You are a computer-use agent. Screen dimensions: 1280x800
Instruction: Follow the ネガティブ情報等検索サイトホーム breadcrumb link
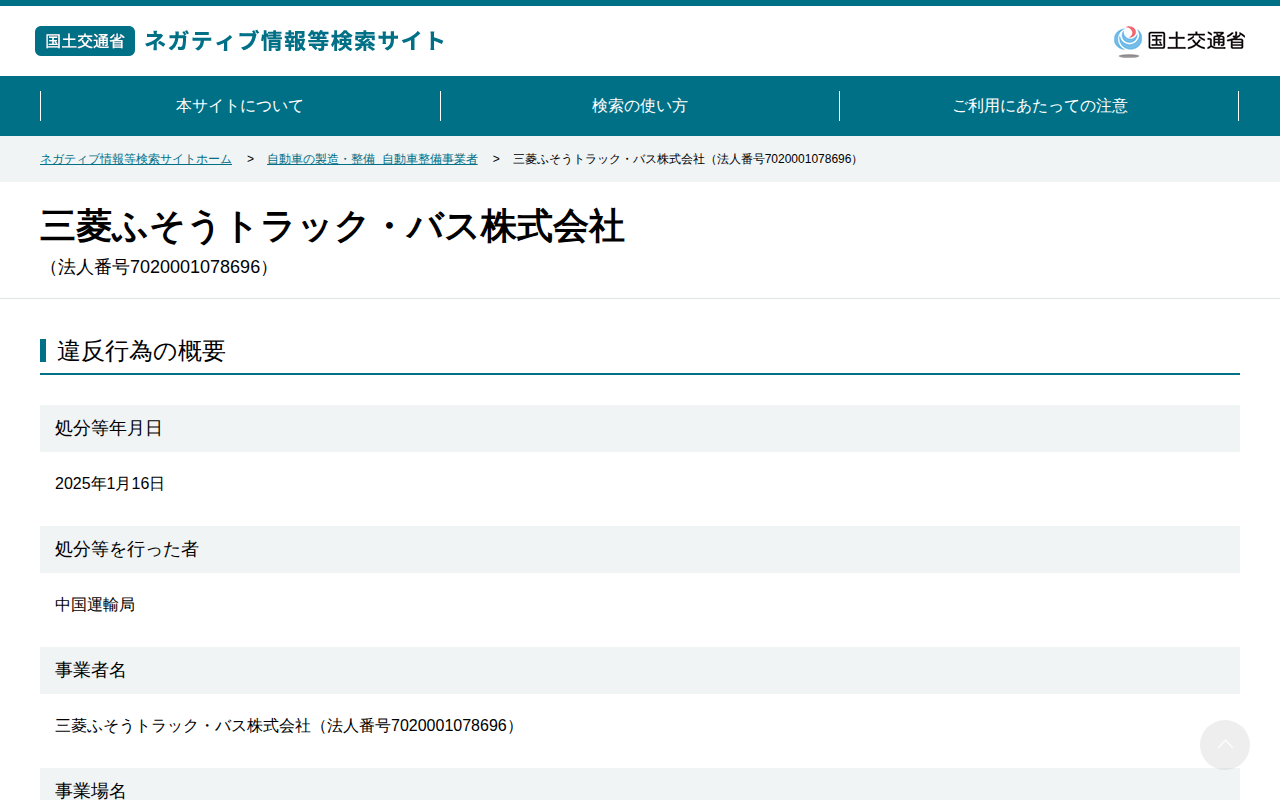coord(136,159)
